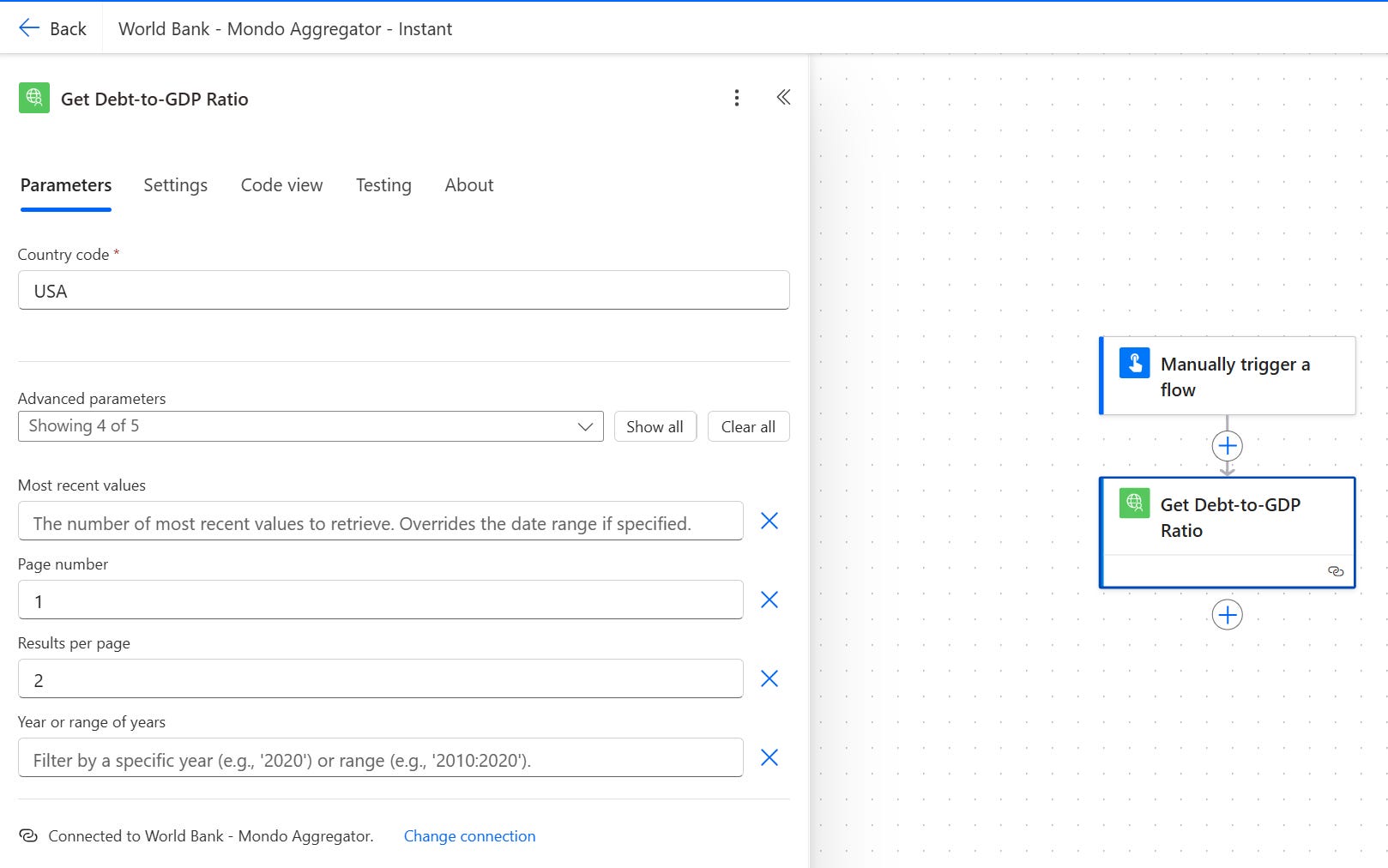Remove the Year or range of years parameter
This screenshot has width=1388, height=868.
point(769,757)
